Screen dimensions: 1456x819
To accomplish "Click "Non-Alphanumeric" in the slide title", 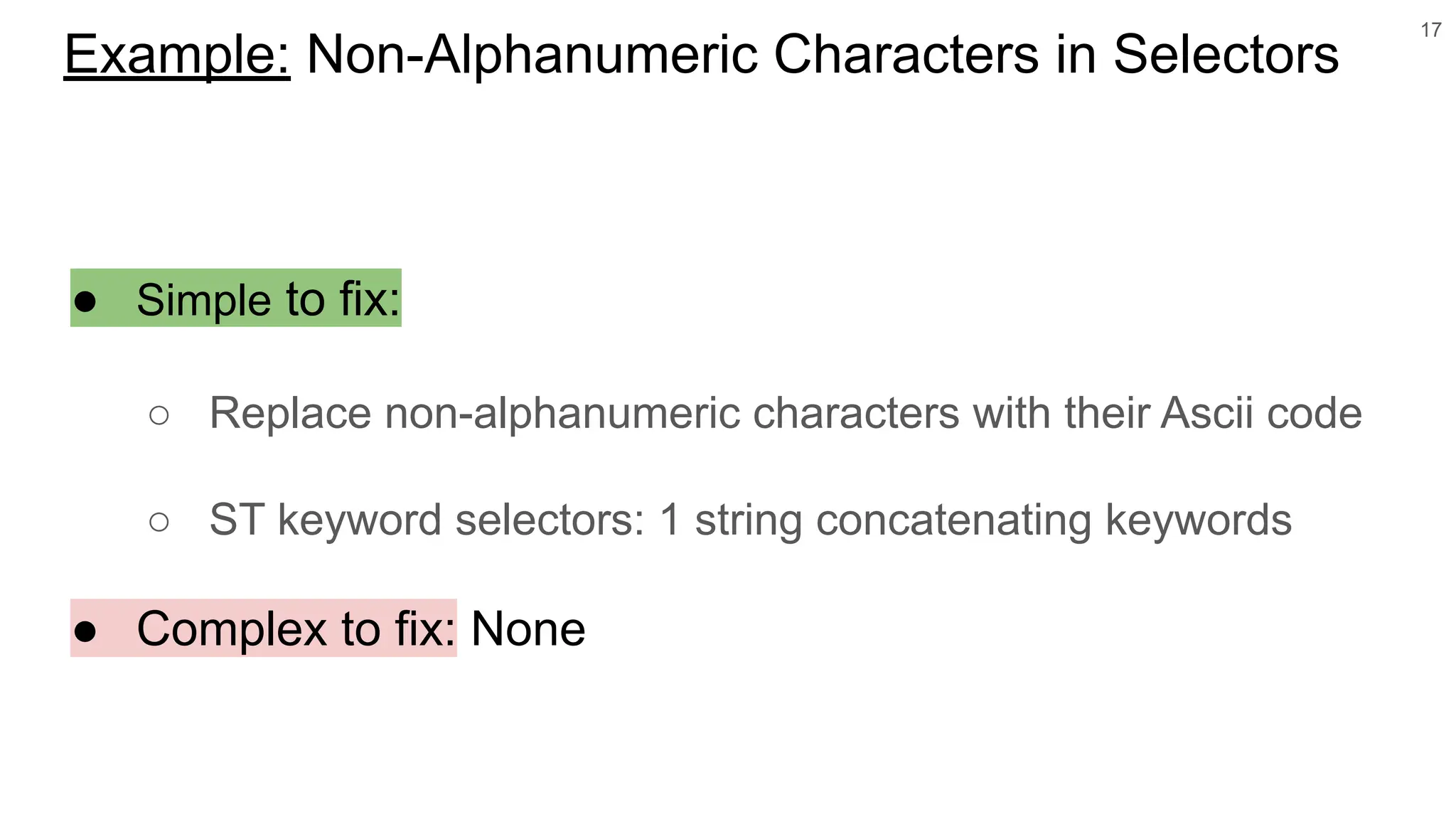I will pos(532,54).
